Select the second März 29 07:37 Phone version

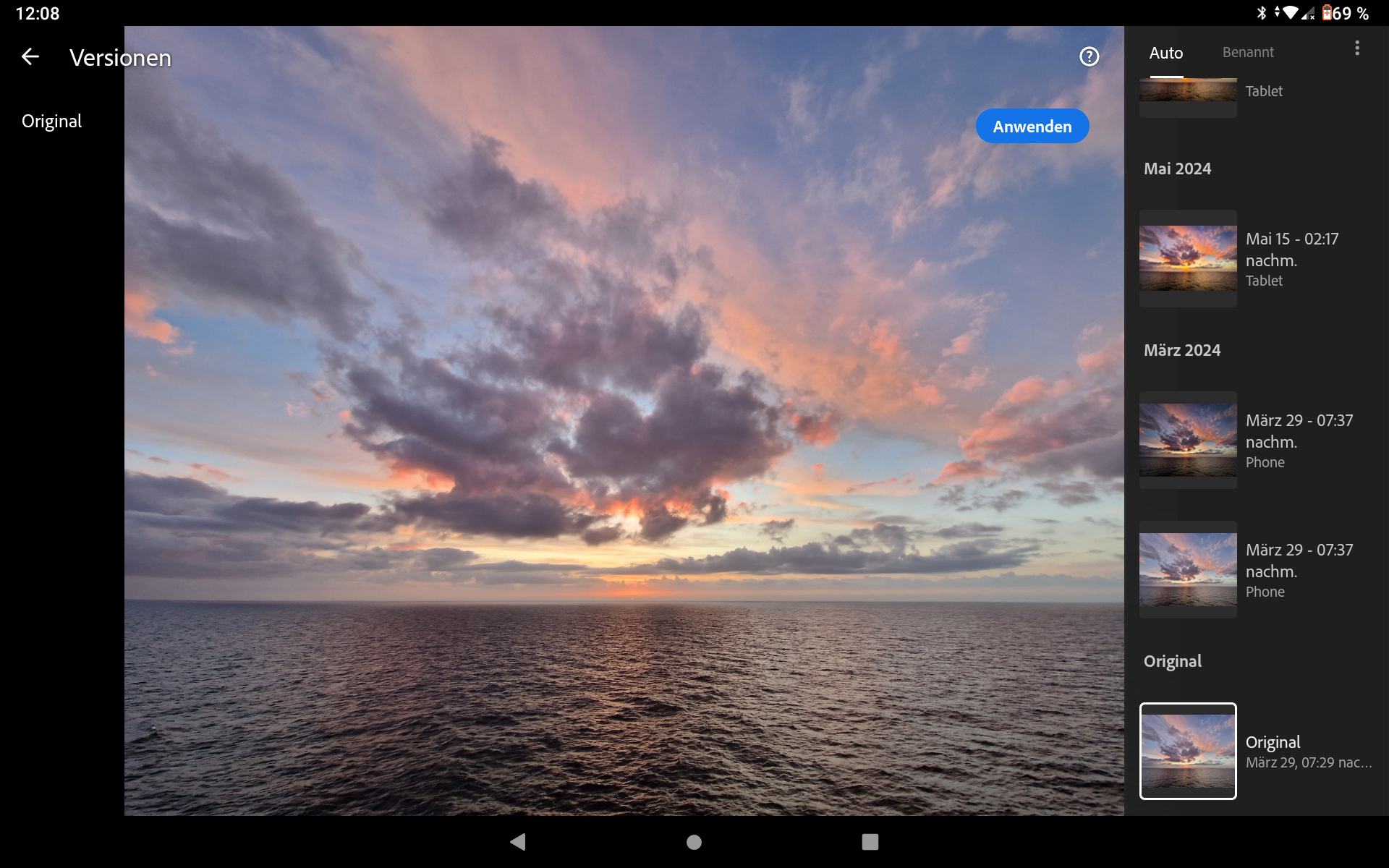(1188, 569)
